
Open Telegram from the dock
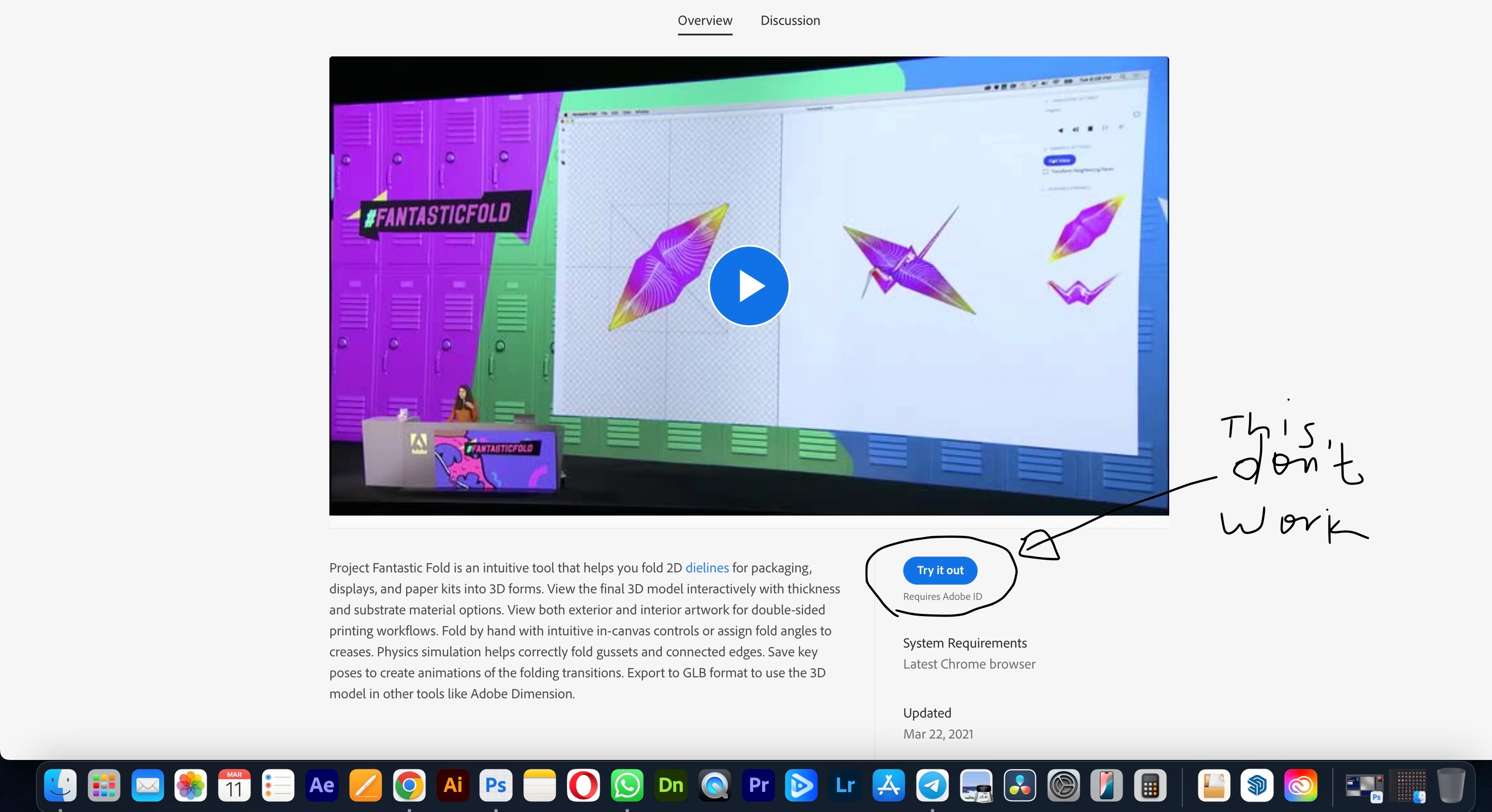click(x=933, y=785)
